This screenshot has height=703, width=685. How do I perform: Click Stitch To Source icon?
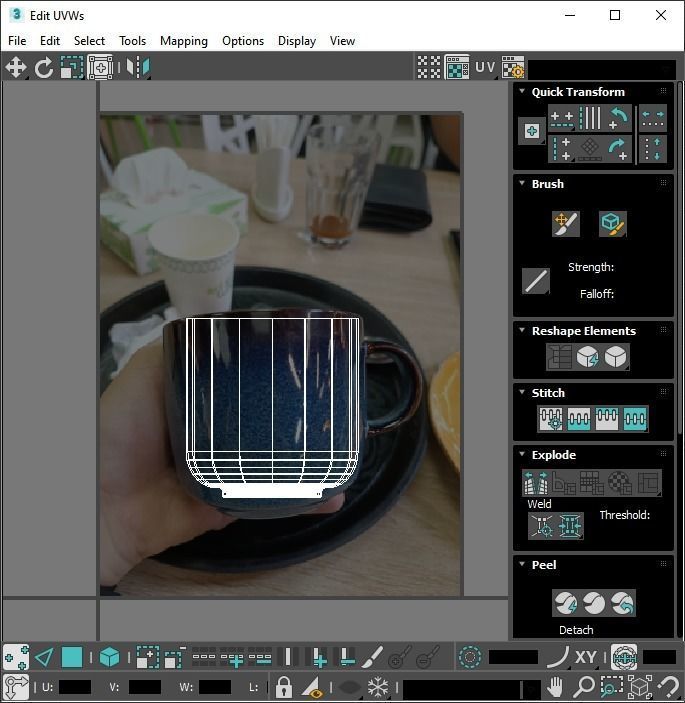click(607, 419)
